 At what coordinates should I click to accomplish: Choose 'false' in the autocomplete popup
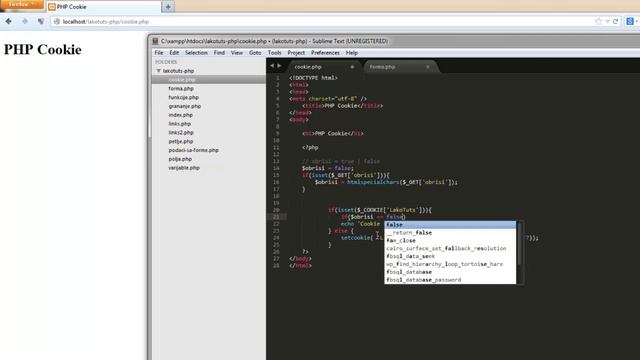pos(450,225)
